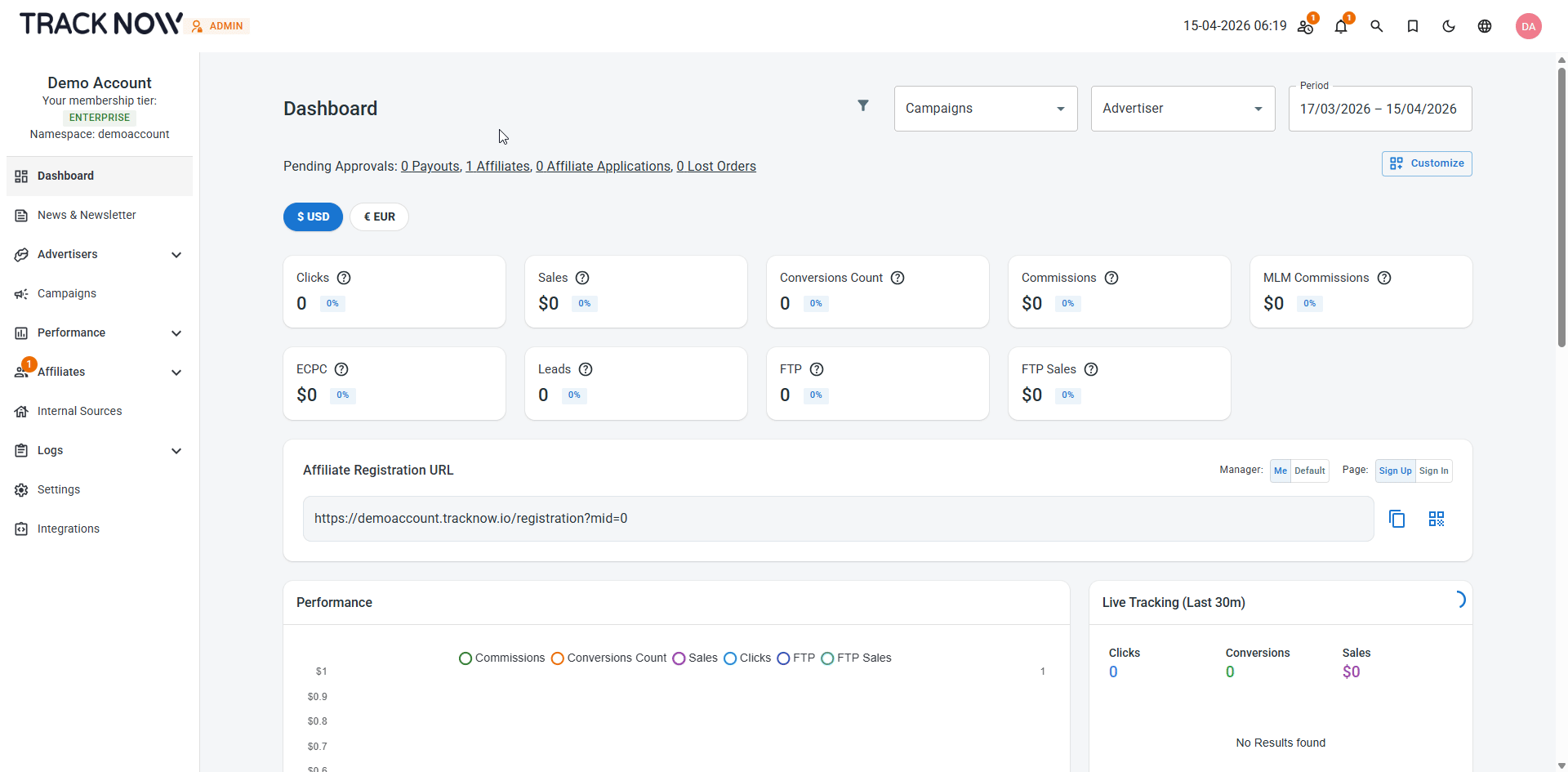Open the Advertiser dropdown filter
1568x772 pixels.
coord(1183,109)
